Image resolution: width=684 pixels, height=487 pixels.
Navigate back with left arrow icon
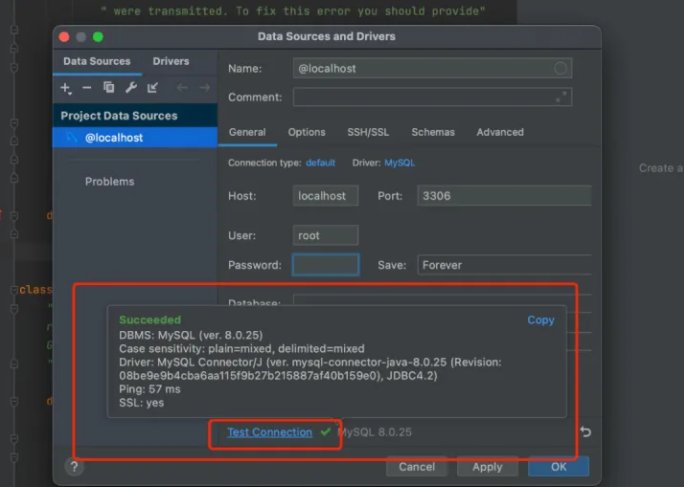click(x=182, y=88)
